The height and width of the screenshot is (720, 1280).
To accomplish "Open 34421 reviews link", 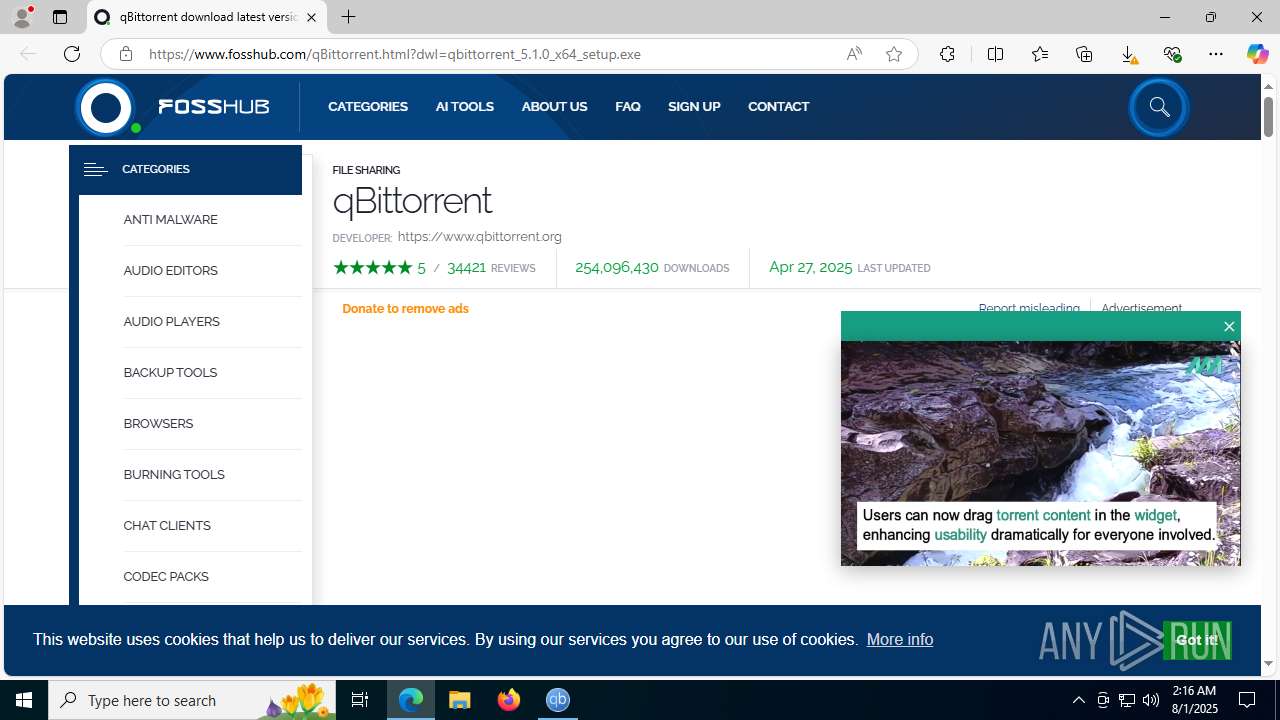I will coord(491,268).
